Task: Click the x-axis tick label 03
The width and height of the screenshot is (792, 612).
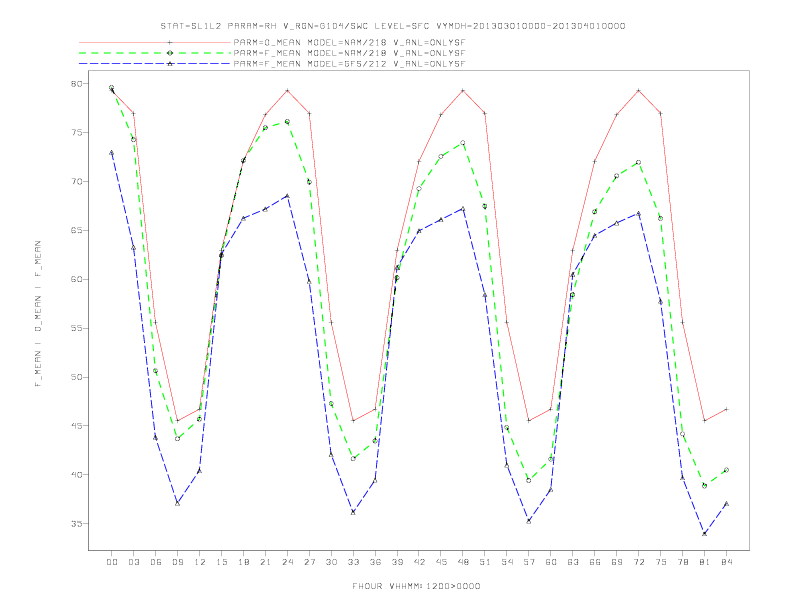Action: [x=133, y=562]
